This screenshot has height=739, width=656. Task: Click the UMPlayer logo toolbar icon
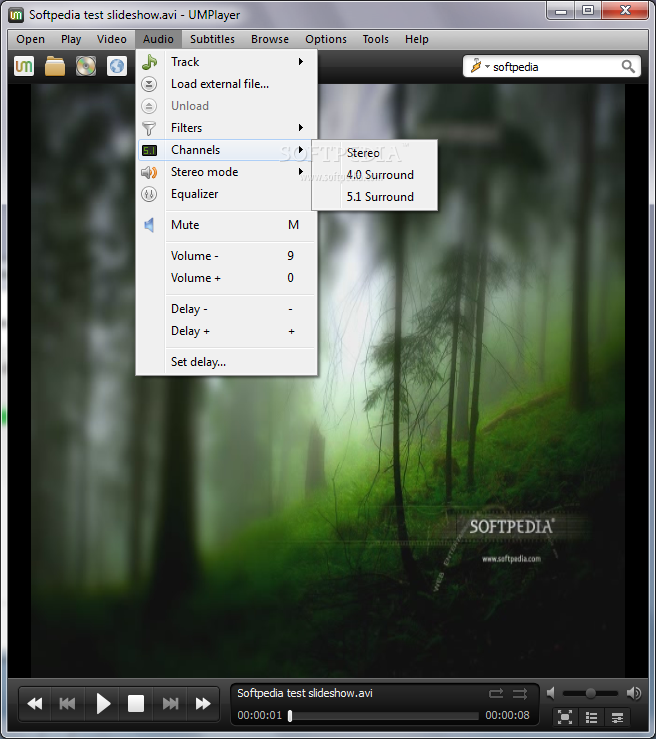24,66
